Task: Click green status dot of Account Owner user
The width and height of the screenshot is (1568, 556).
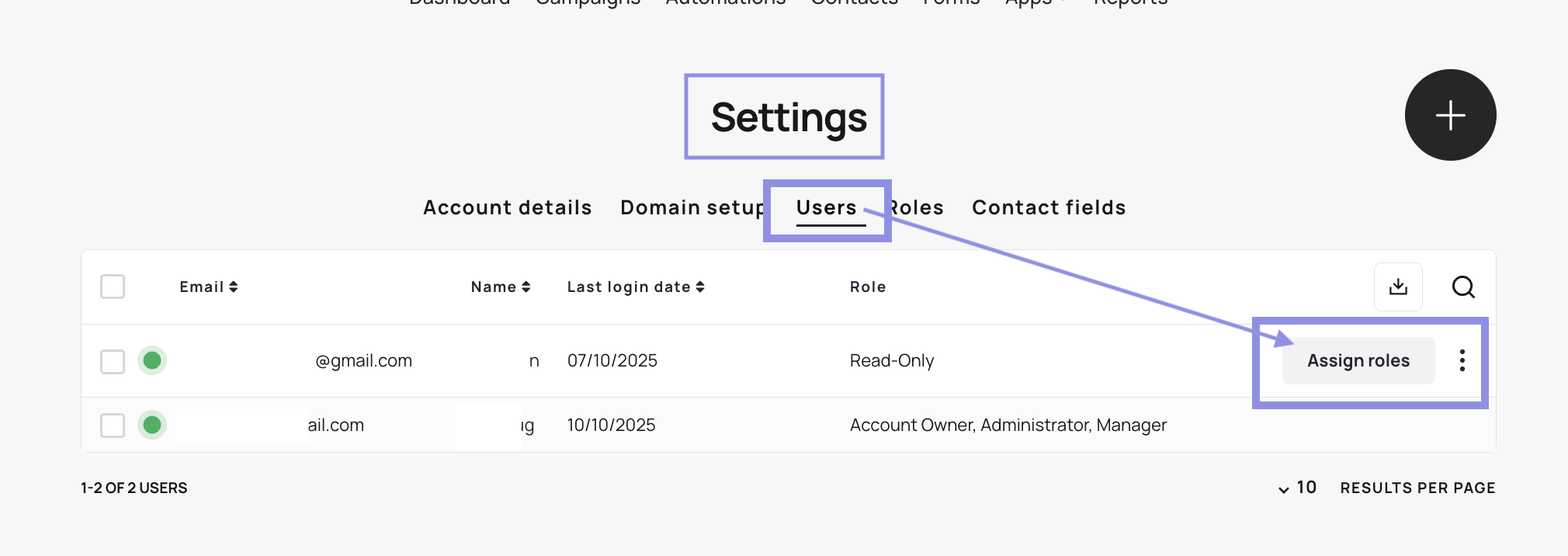Action: tap(152, 425)
